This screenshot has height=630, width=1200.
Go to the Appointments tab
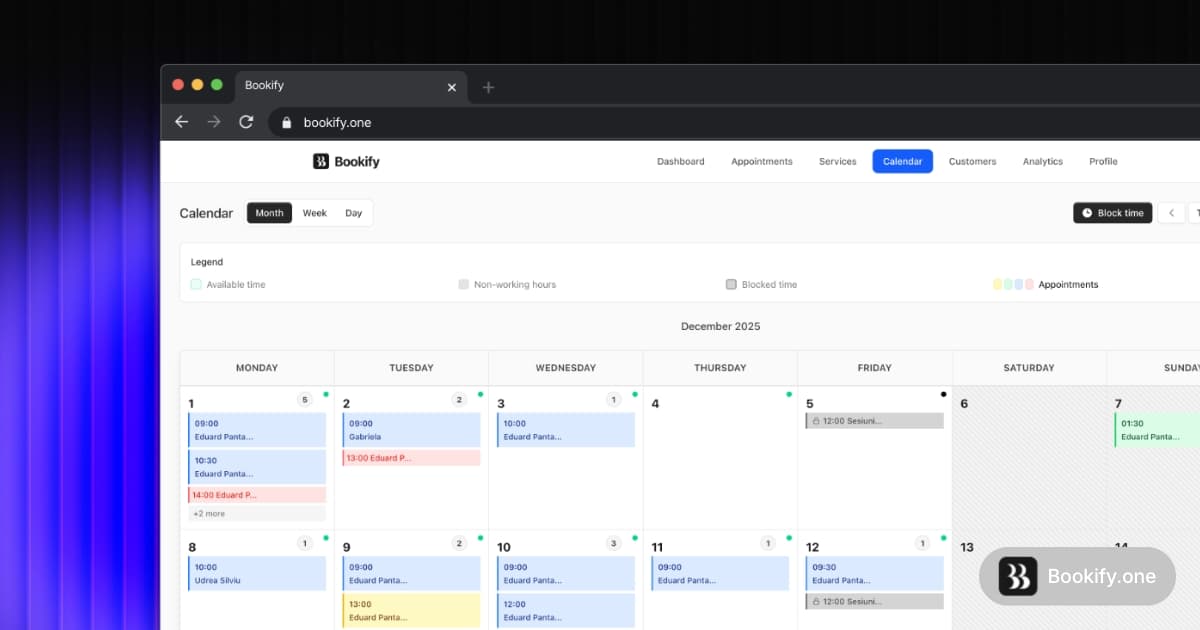click(761, 161)
